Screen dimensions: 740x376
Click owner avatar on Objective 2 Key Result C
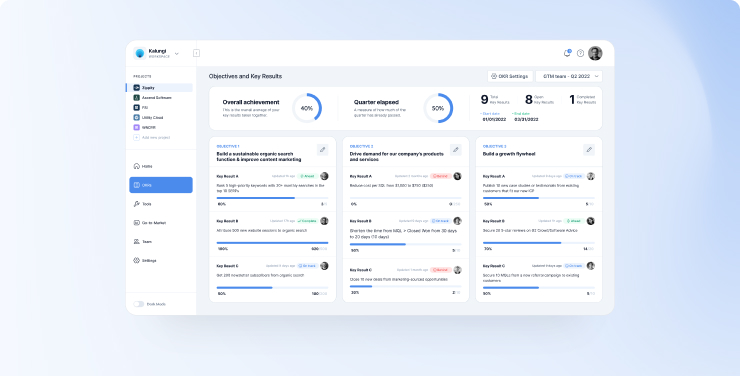457,270
